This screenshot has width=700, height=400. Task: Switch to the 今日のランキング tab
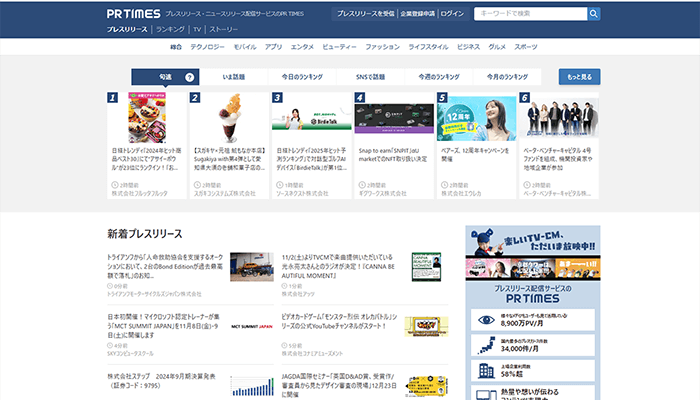point(302,77)
